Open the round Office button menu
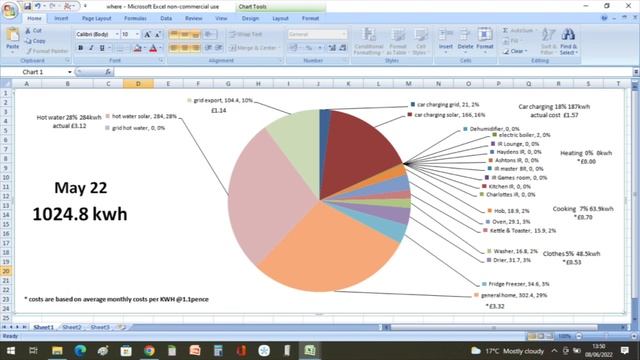The height and width of the screenshot is (360, 640). 10,10
